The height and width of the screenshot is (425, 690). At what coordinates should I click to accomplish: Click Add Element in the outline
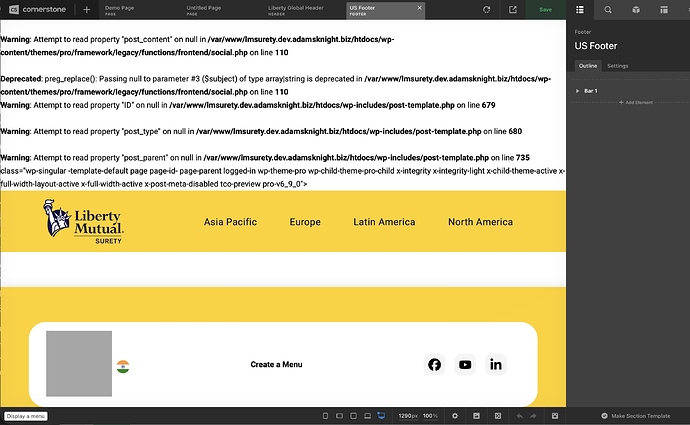636,103
